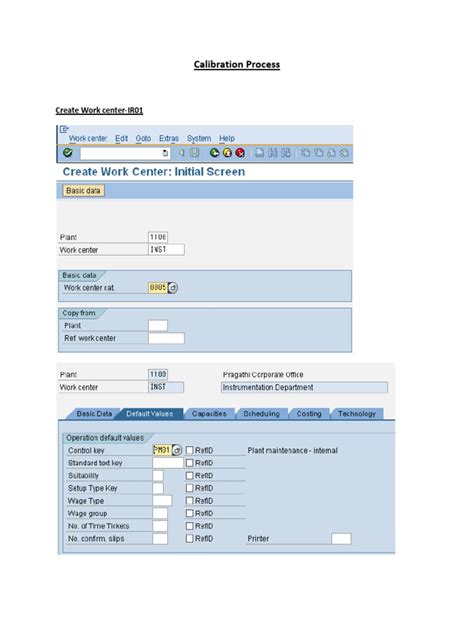Click the Copy from Plant field
The height and width of the screenshot is (632, 474).
click(x=158, y=325)
